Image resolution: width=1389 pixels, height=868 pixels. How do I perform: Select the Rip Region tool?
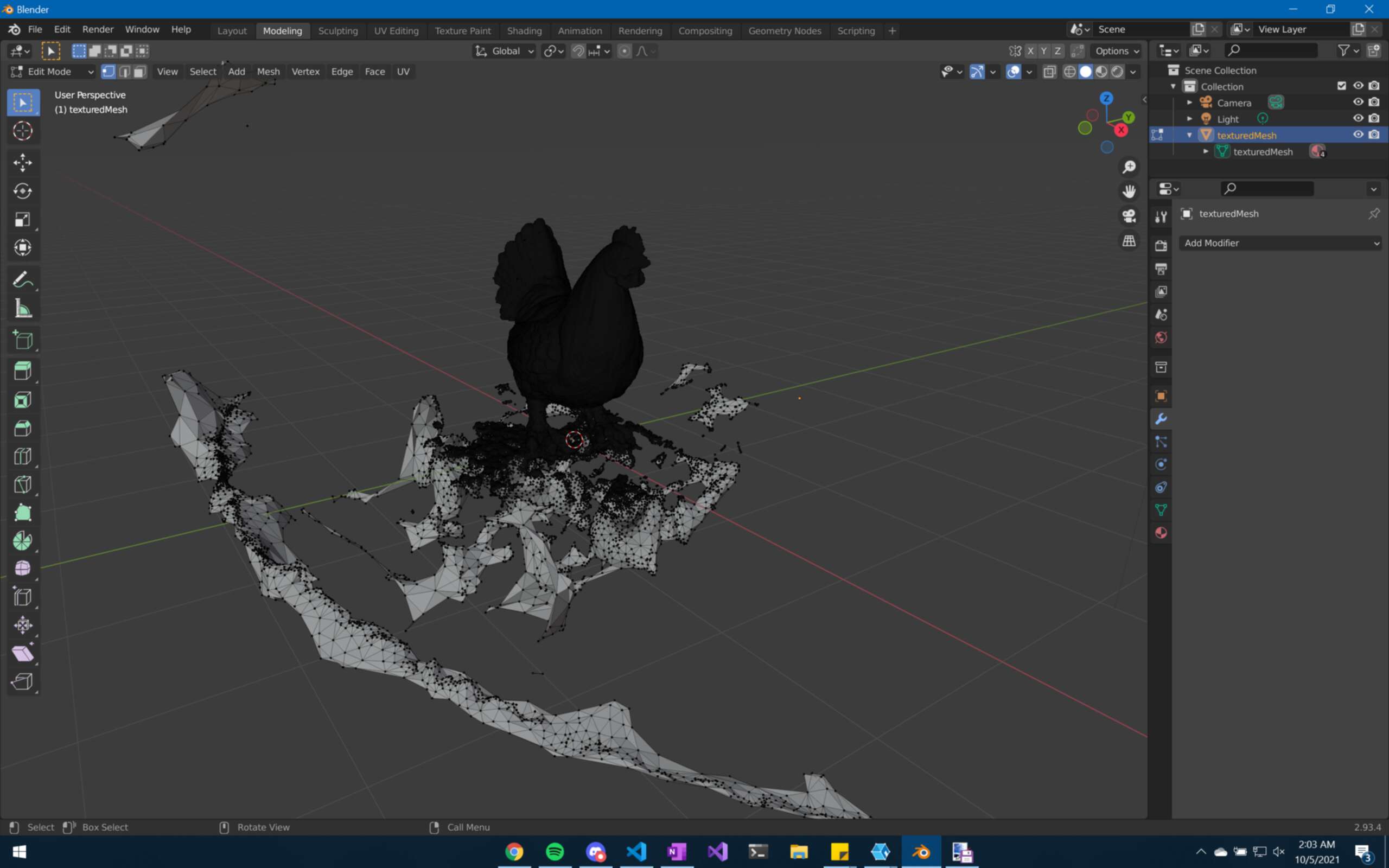pos(23,681)
